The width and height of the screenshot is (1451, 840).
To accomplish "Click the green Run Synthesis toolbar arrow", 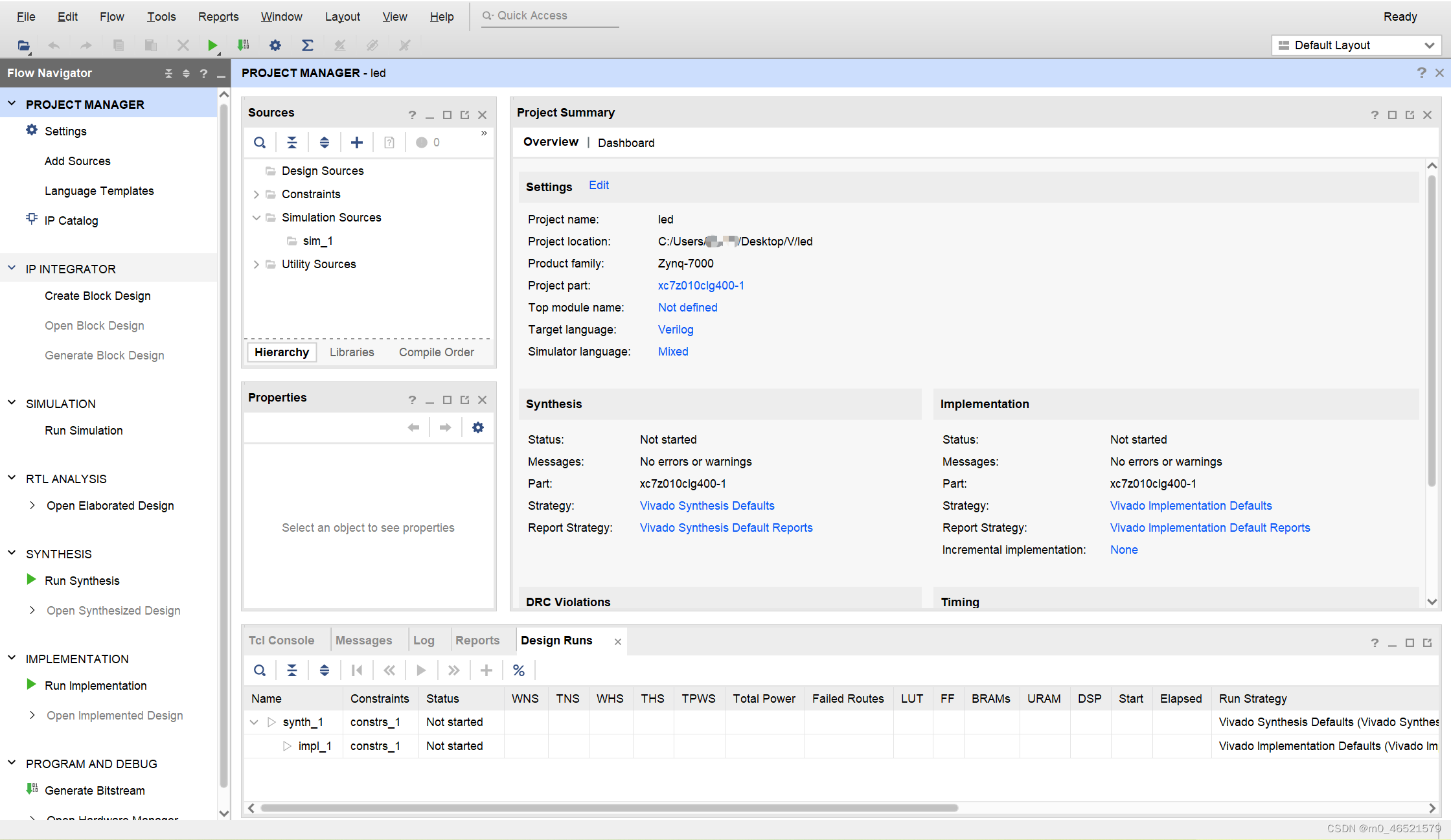I will click(212, 45).
